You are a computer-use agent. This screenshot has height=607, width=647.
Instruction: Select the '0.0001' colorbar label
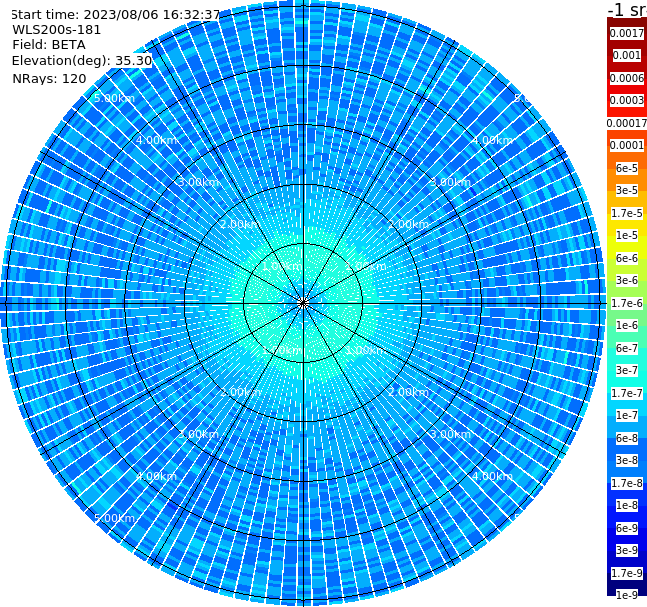click(x=627, y=145)
